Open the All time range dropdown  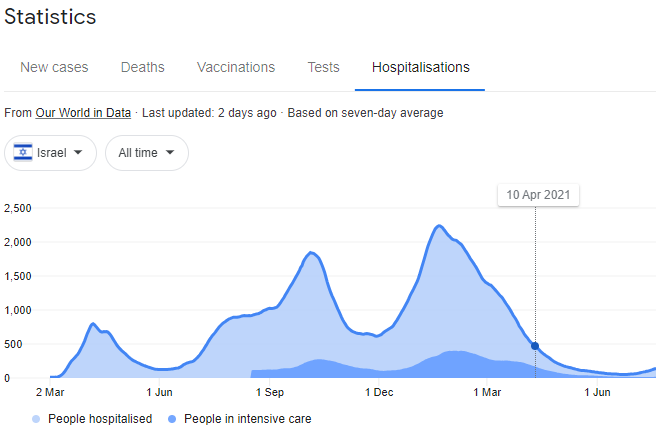click(x=146, y=153)
